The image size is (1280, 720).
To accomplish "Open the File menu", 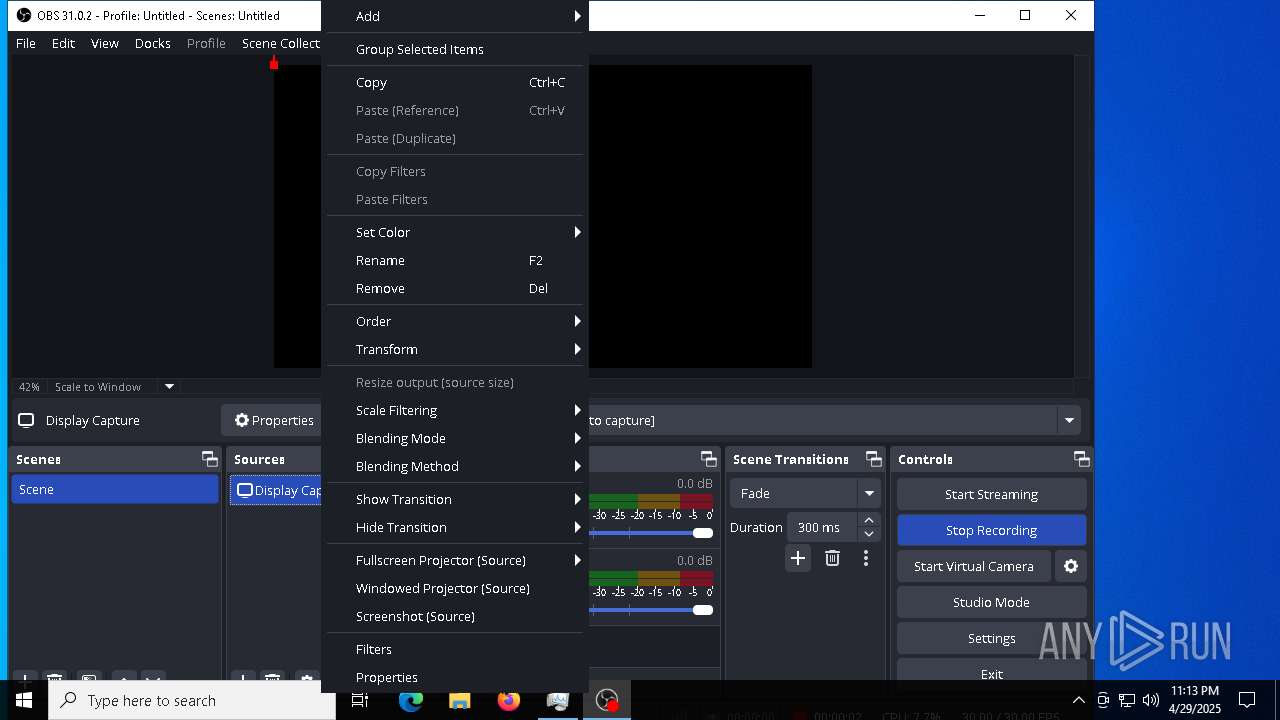I will click(x=26, y=43).
